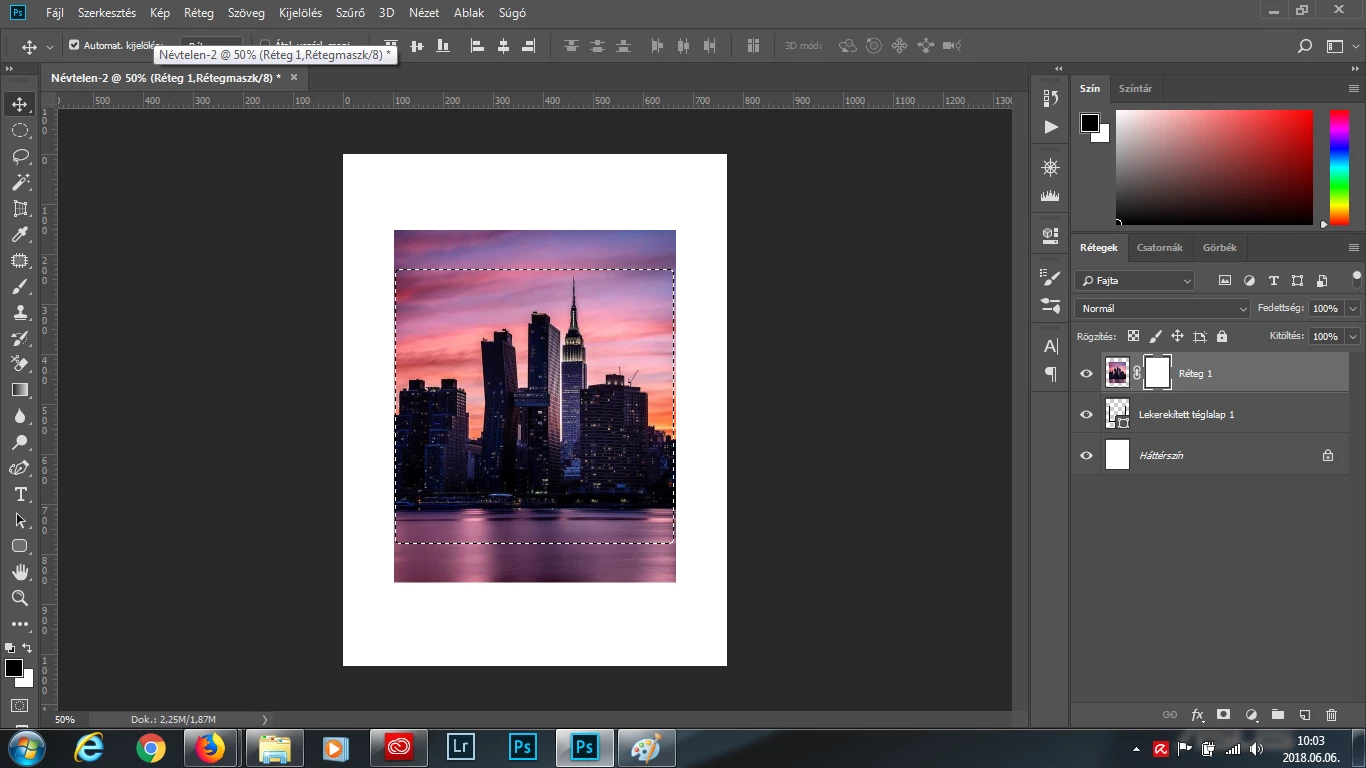Toggle the Automat. kijelölés checkbox
1366x768 pixels.
coord(74,45)
